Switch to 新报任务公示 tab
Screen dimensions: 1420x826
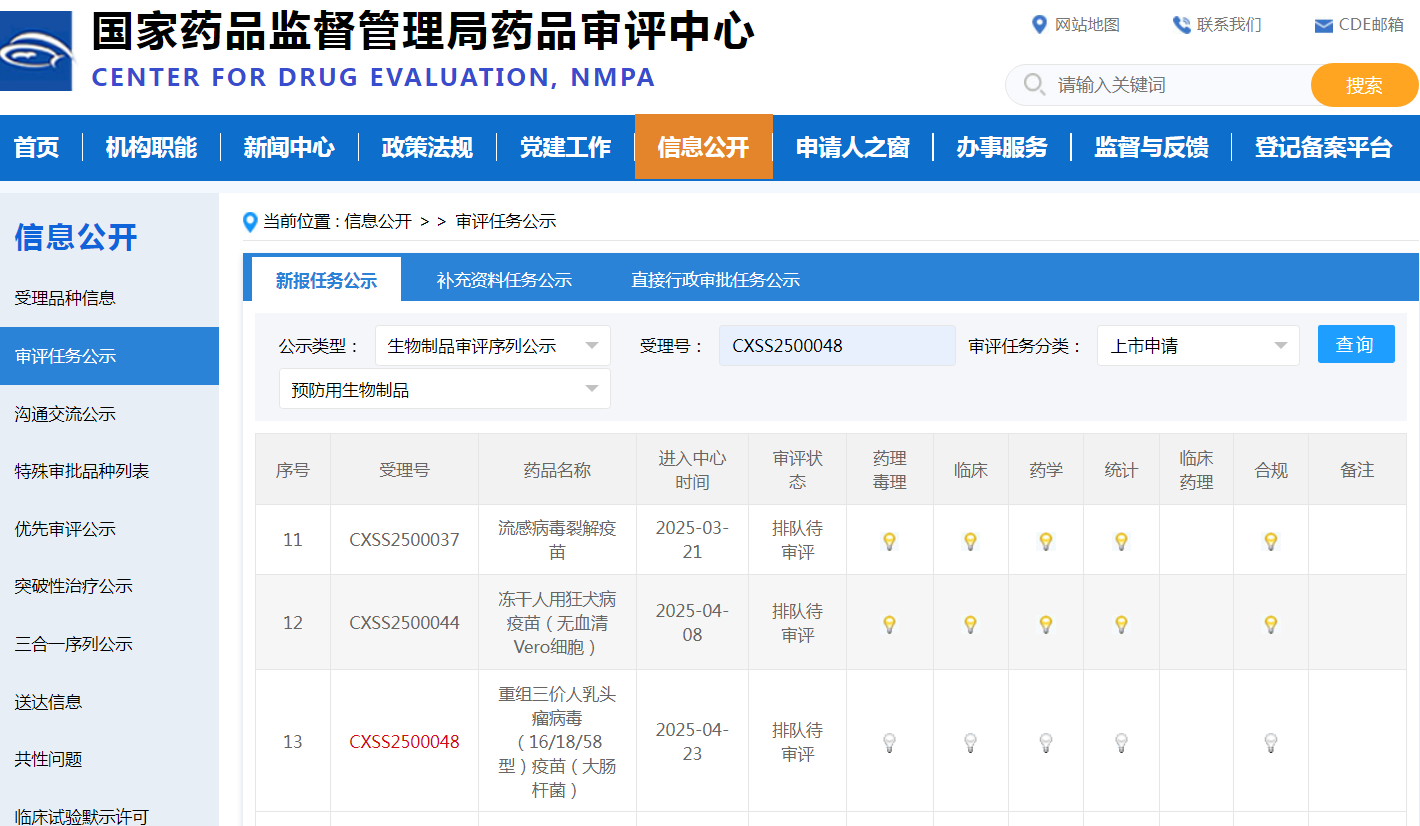point(326,280)
